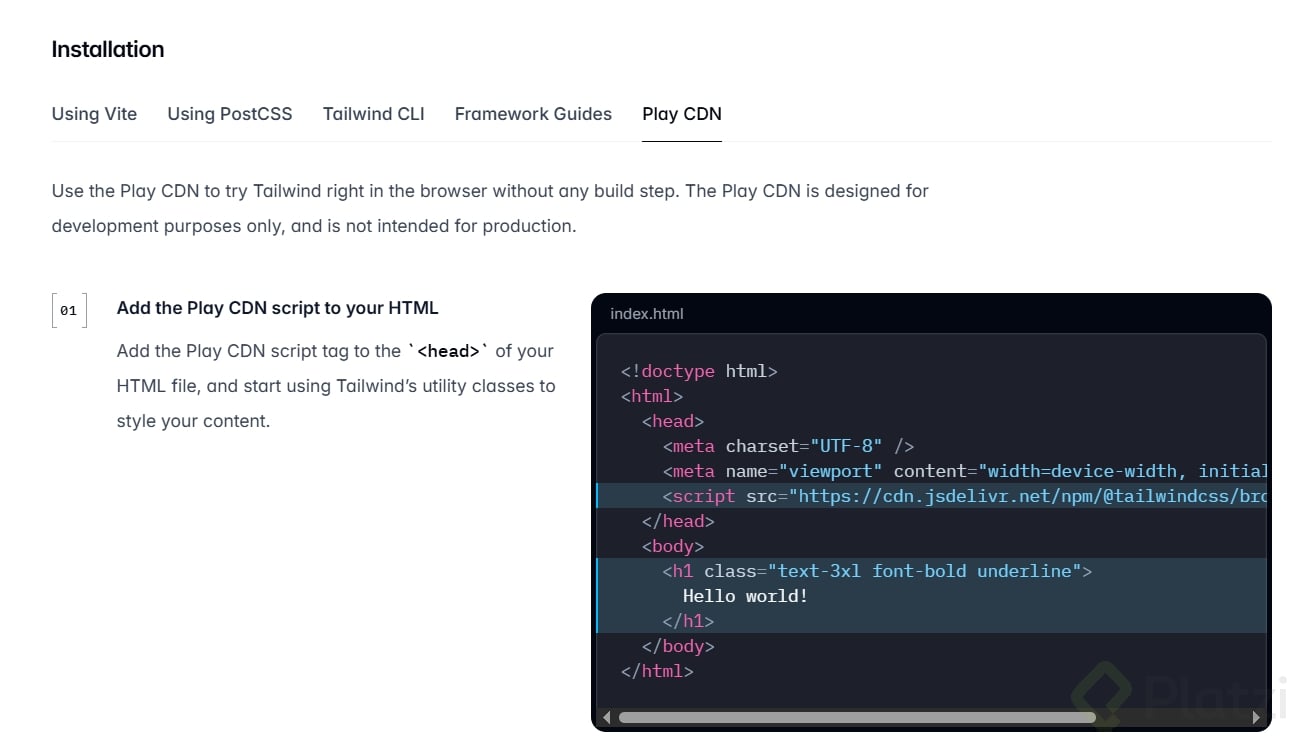Click 'Add the Play CDN script to your HTML' heading
1301x741 pixels.
[278, 308]
